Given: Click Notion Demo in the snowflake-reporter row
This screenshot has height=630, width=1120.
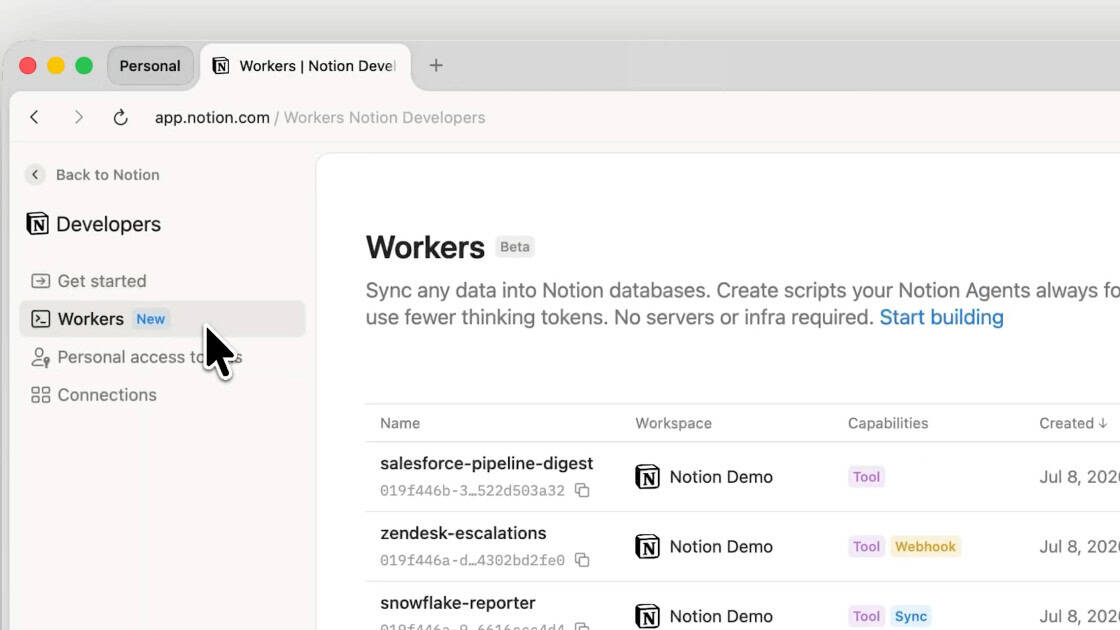Looking at the screenshot, I should pos(721,616).
